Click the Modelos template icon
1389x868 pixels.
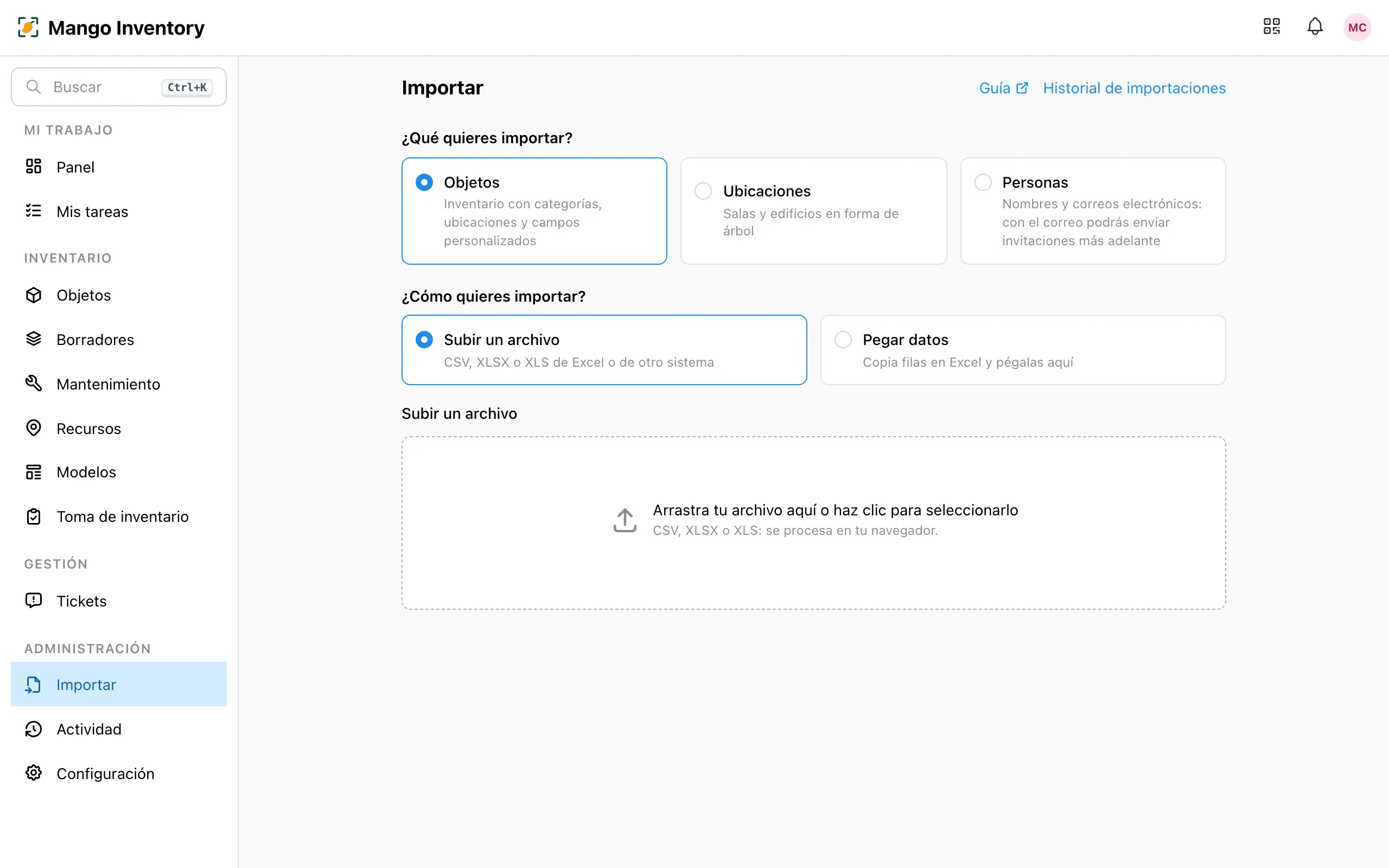point(34,472)
